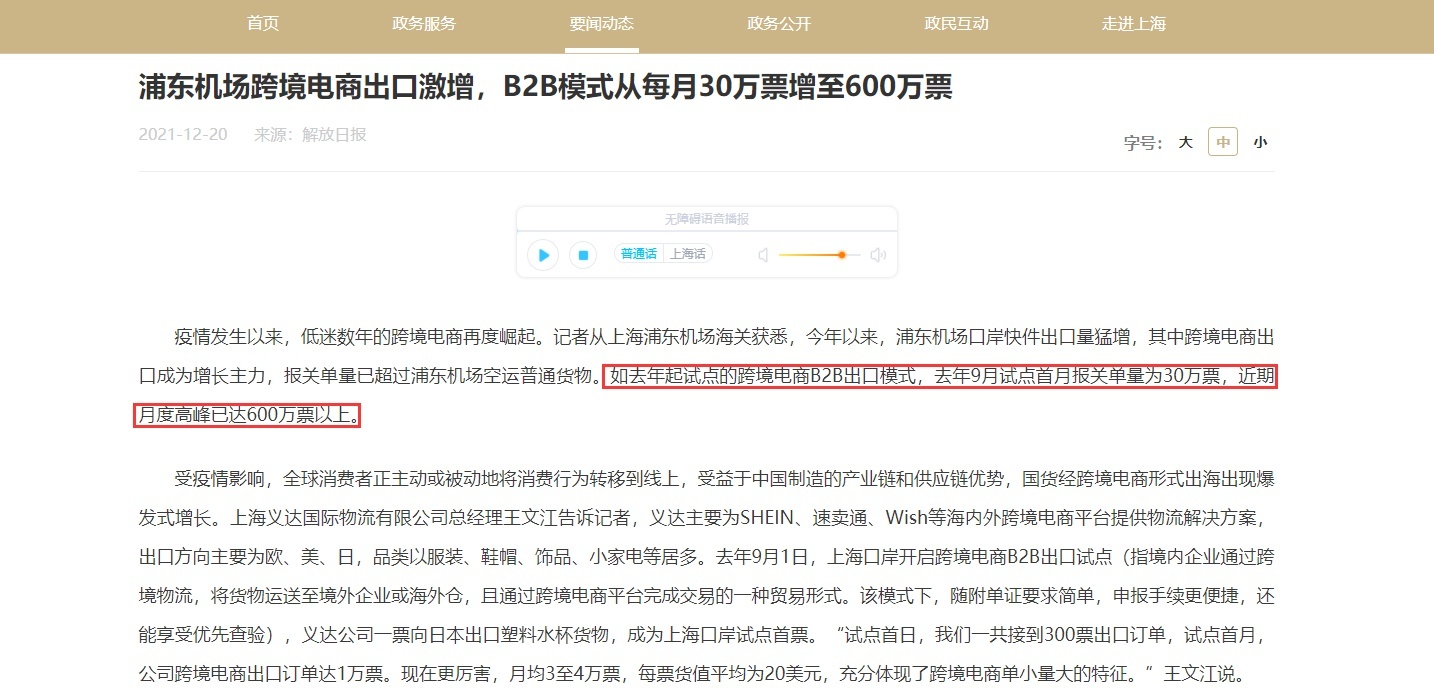Navigate to 政民互动
Screen dimensions: 1434x688
tap(957, 24)
